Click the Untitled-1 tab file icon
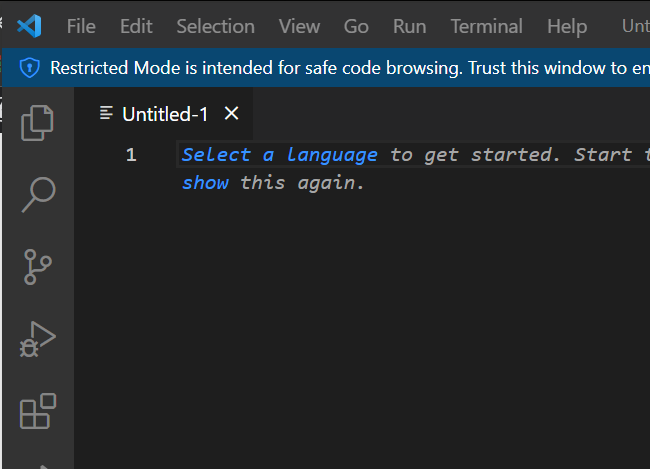650x469 pixels. pos(107,113)
